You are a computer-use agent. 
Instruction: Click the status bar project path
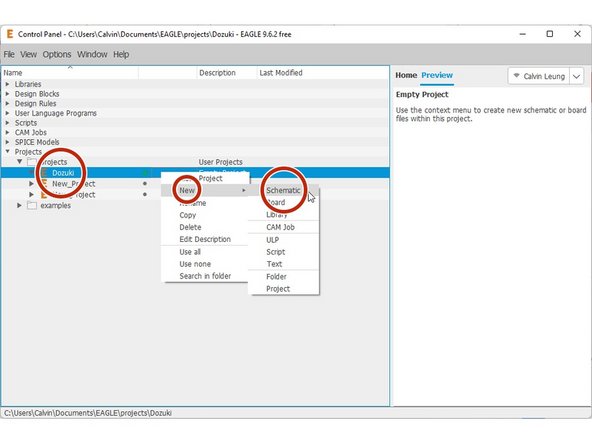pos(88,413)
